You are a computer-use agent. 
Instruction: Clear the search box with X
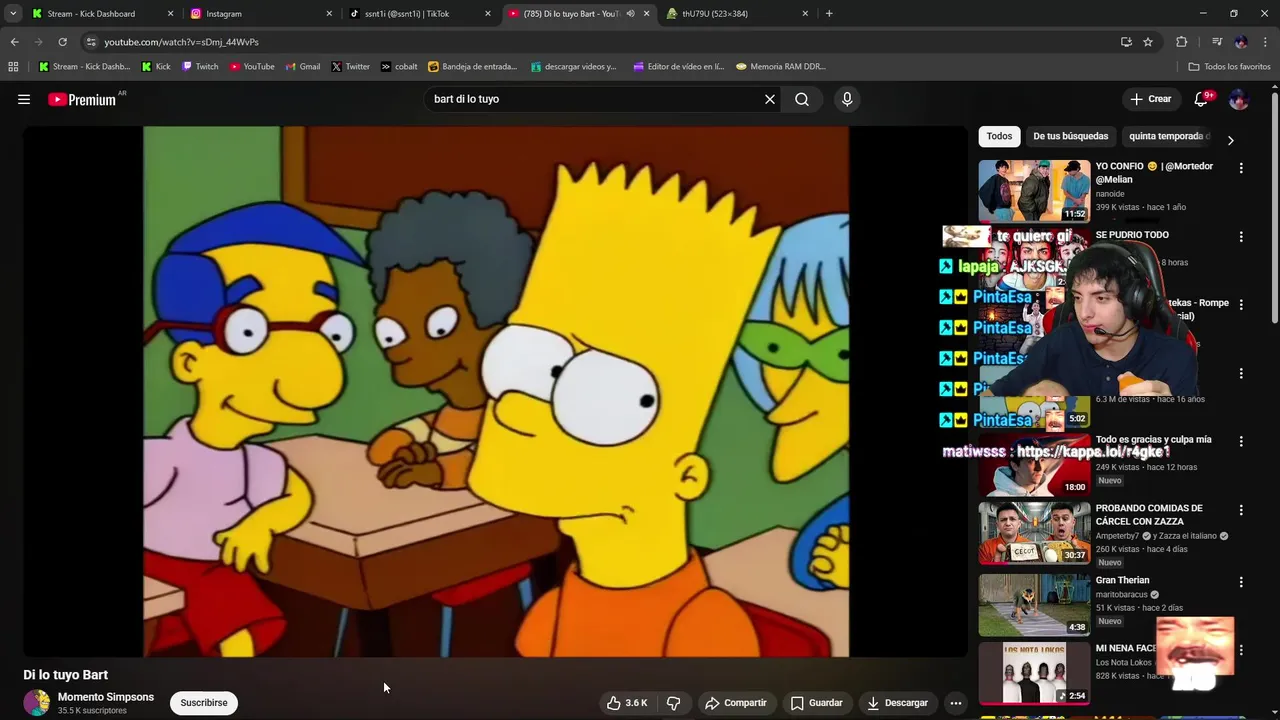coord(770,99)
